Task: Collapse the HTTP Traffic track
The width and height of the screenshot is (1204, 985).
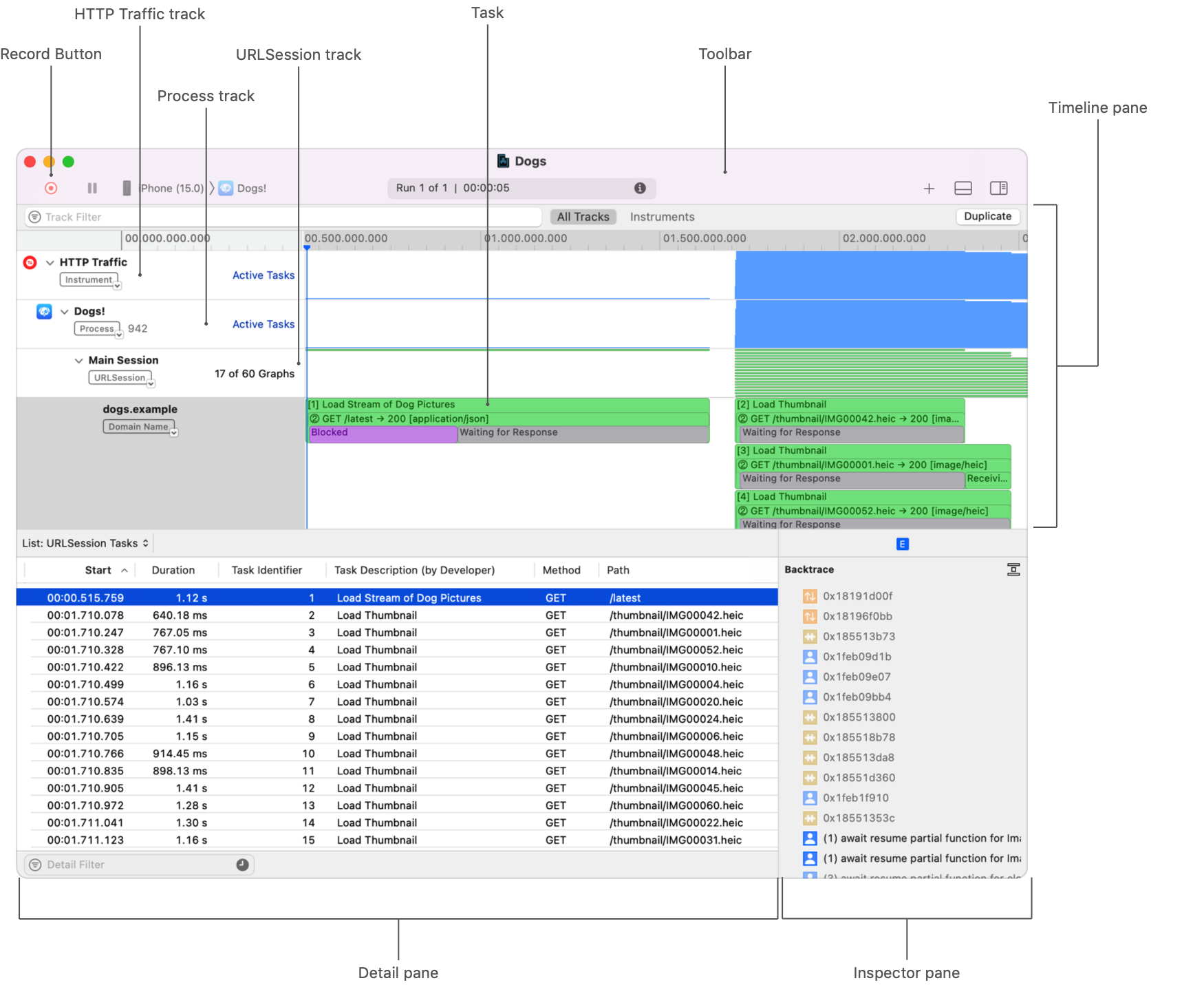Action: [x=48, y=262]
